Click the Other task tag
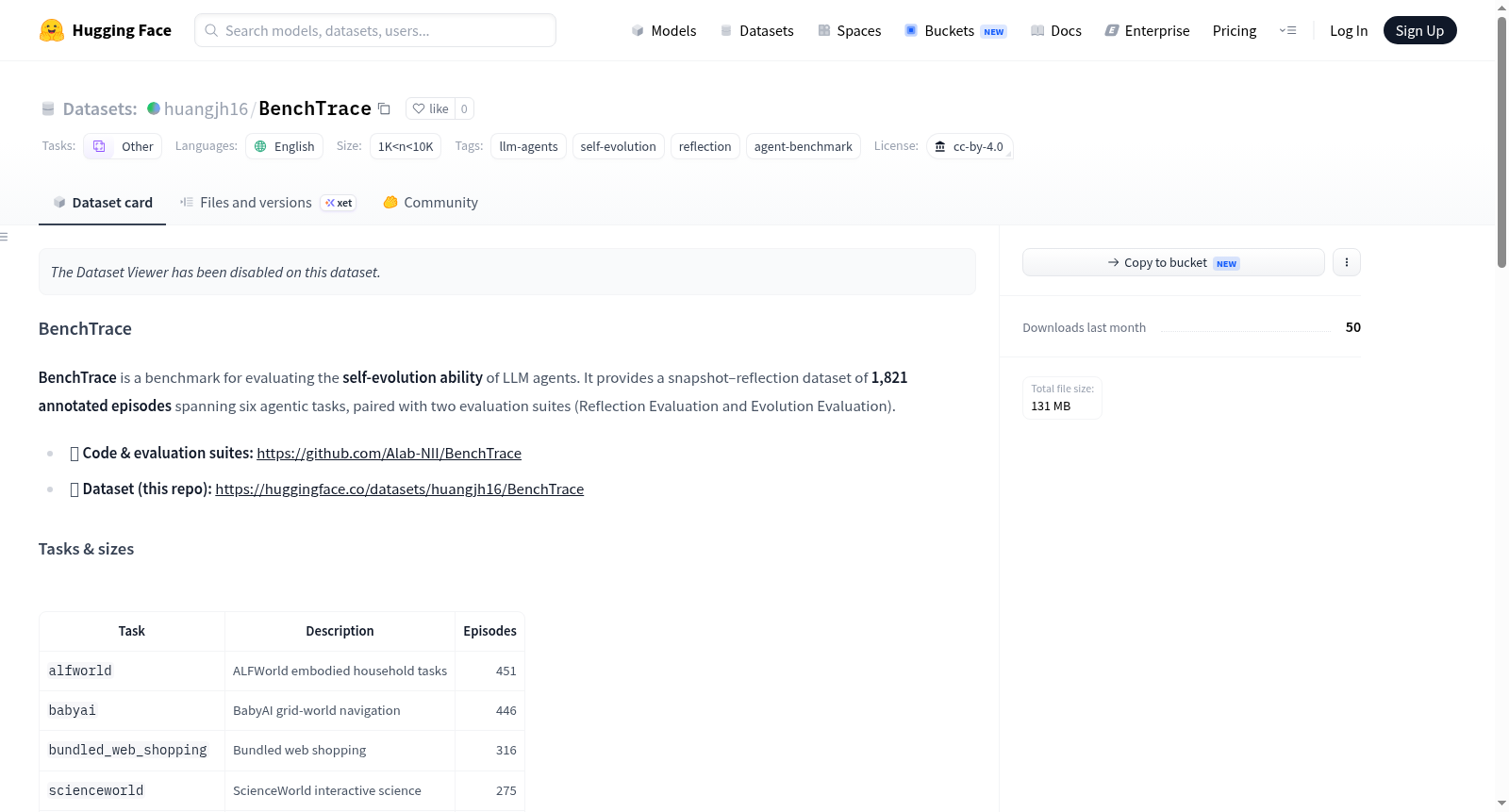 (123, 146)
